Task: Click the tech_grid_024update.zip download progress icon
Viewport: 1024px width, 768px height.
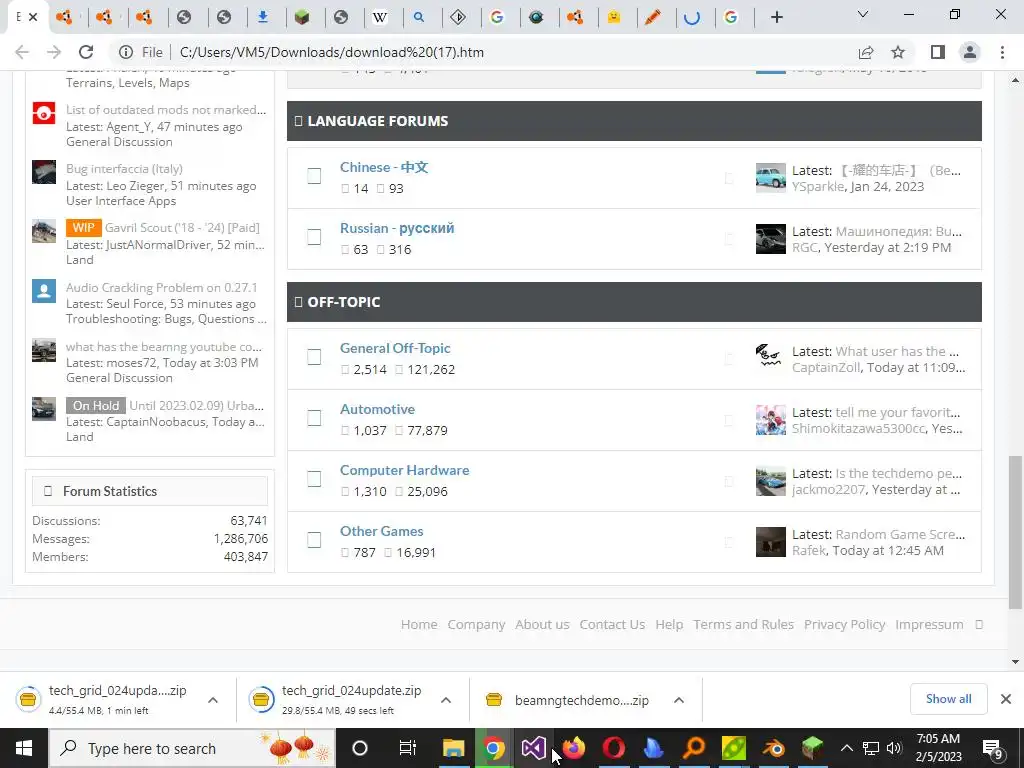Action: (x=261, y=700)
